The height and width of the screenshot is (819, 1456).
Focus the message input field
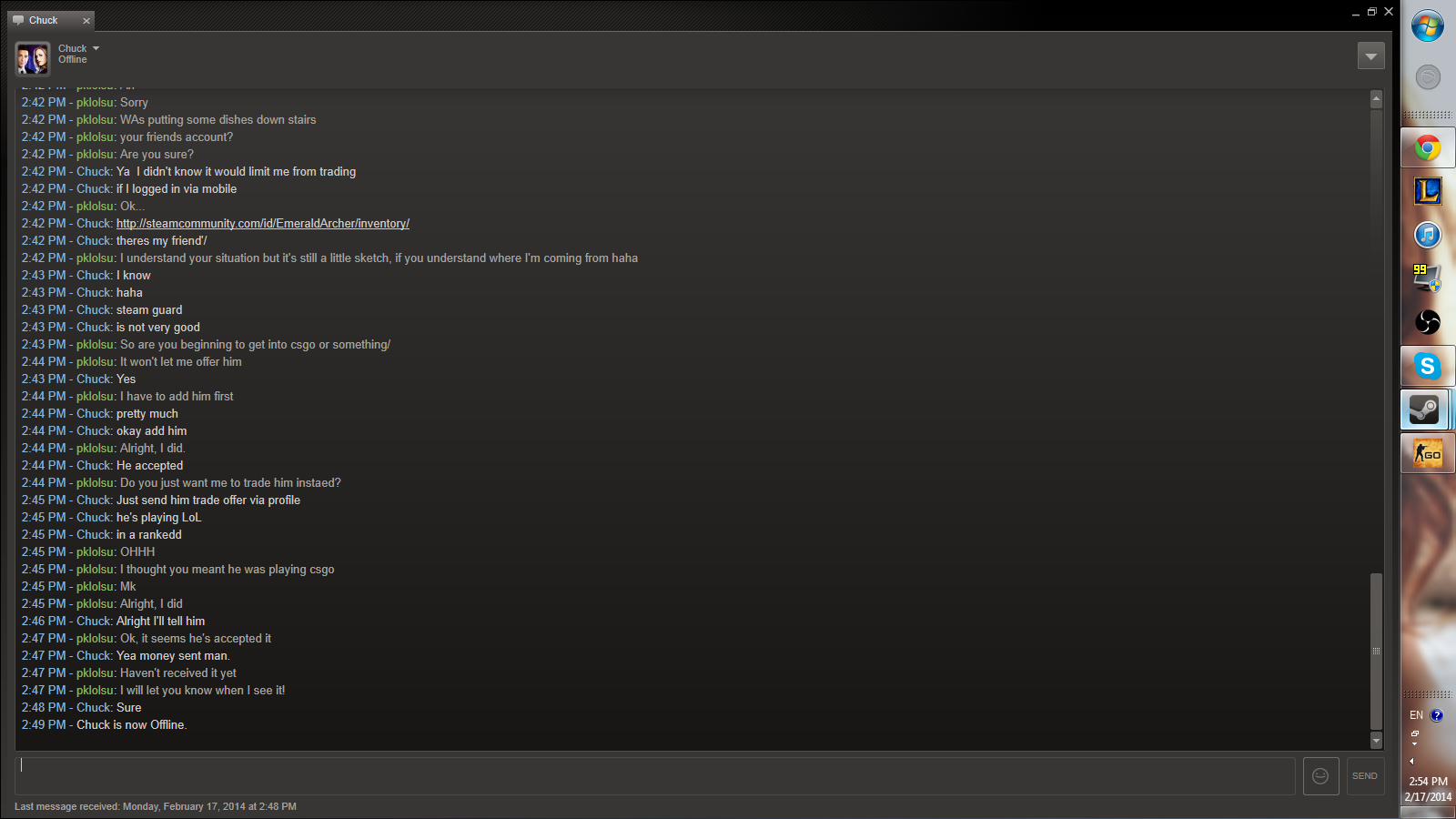pyautogui.click(x=655, y=776)
